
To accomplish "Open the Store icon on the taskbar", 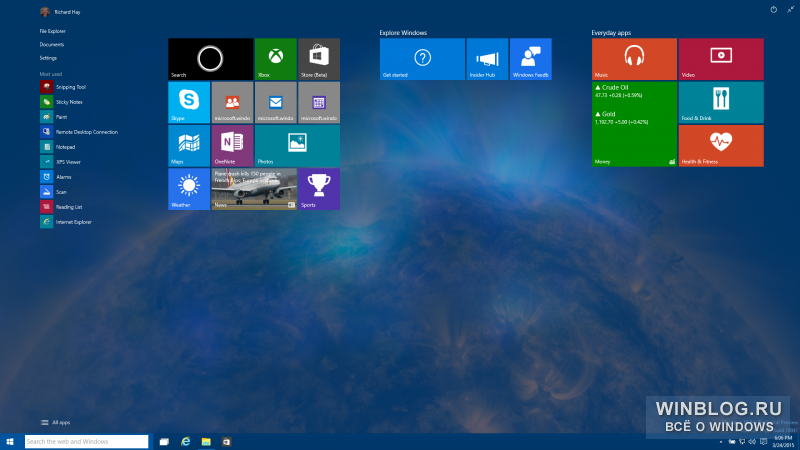I will pos(226,442).
